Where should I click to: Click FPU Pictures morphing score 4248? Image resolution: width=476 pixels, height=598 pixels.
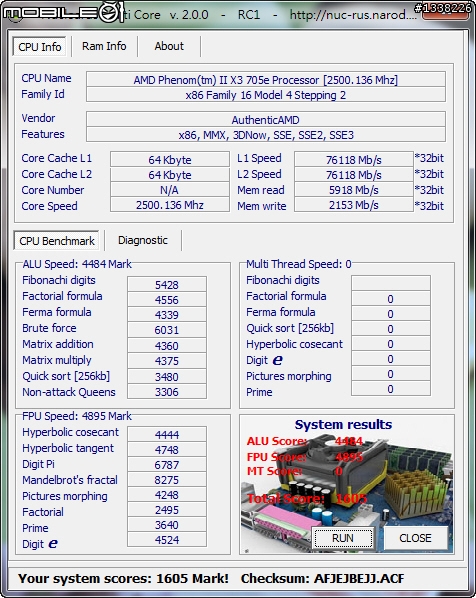pyautogui.click(x=167, y=495)
